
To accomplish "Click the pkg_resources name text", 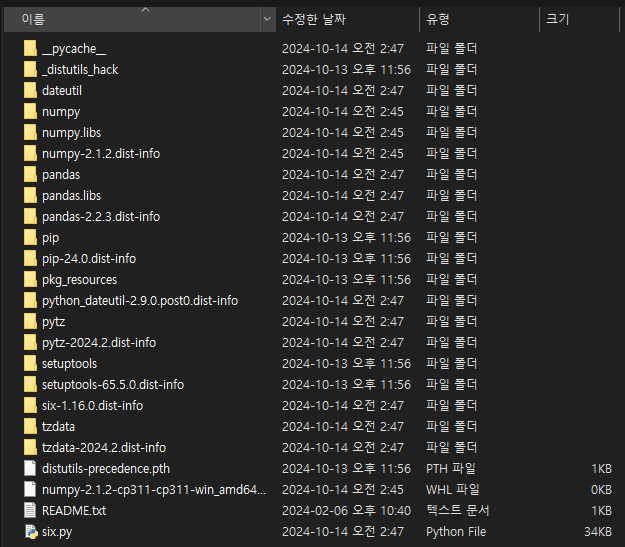I will coord(79,280).
